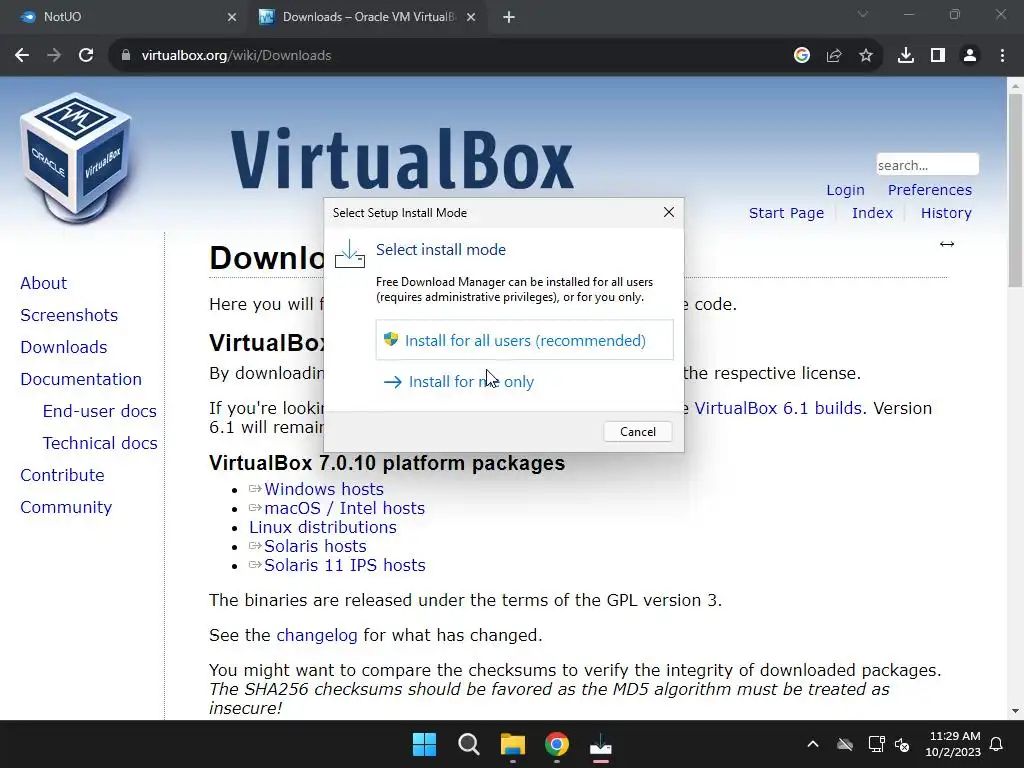This screenshot has width=1024, height=768.
Task: Toggle the Chrome side panel
Action: (938, 56)
